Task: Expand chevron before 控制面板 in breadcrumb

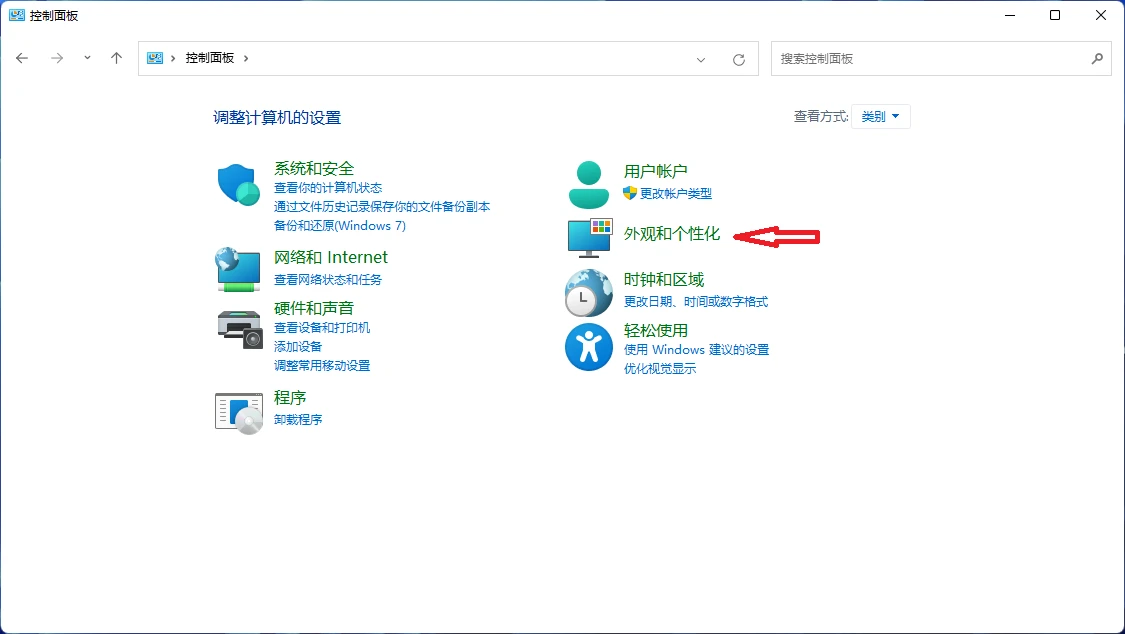Action: pos(173,58)
